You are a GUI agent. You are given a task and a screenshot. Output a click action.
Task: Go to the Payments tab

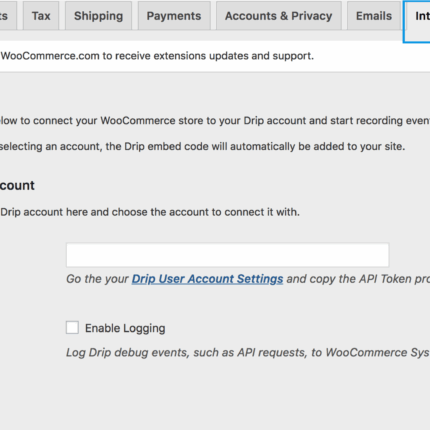[174, 16]
